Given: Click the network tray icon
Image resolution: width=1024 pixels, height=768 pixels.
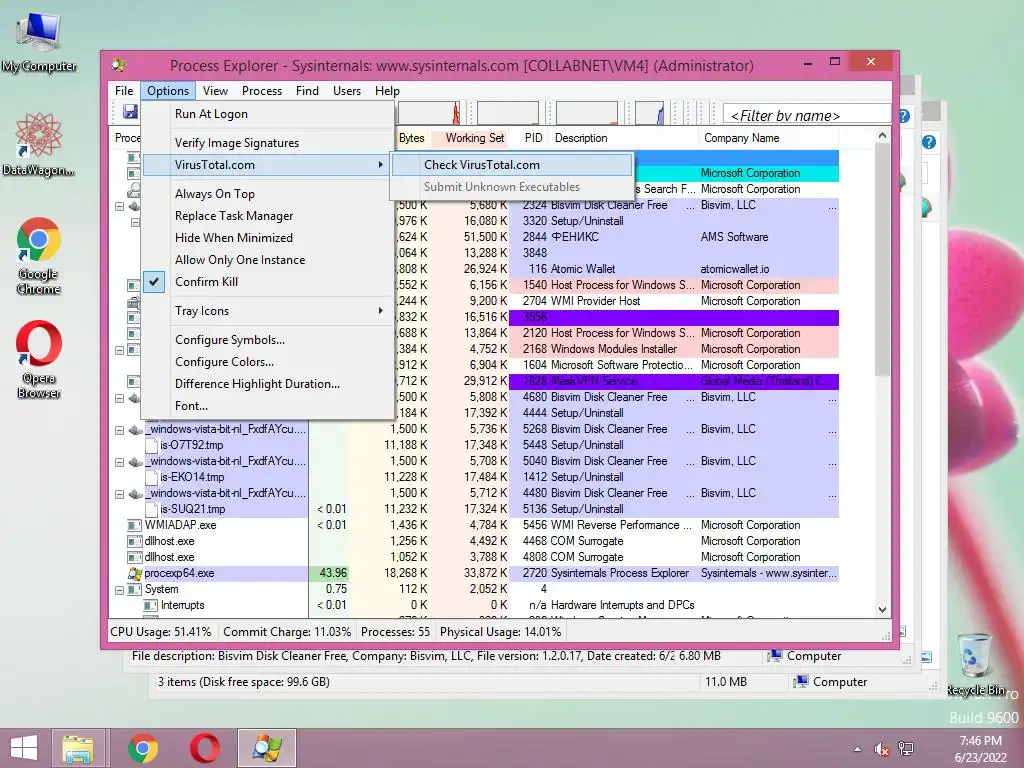Looking at the screenshot, I should (x=906, y=749).
